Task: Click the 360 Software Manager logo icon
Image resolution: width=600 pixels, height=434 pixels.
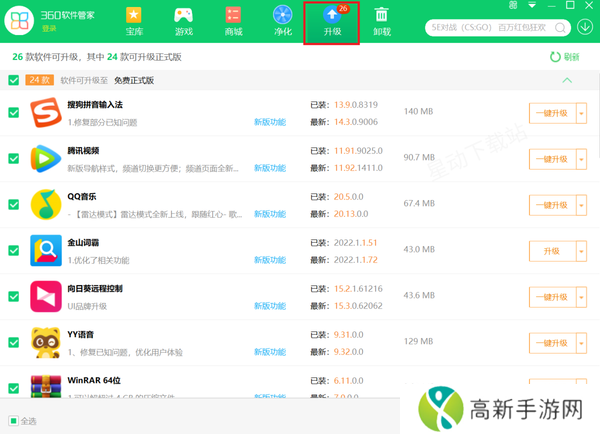Action: pyautogui.click(x=19, y=21)
